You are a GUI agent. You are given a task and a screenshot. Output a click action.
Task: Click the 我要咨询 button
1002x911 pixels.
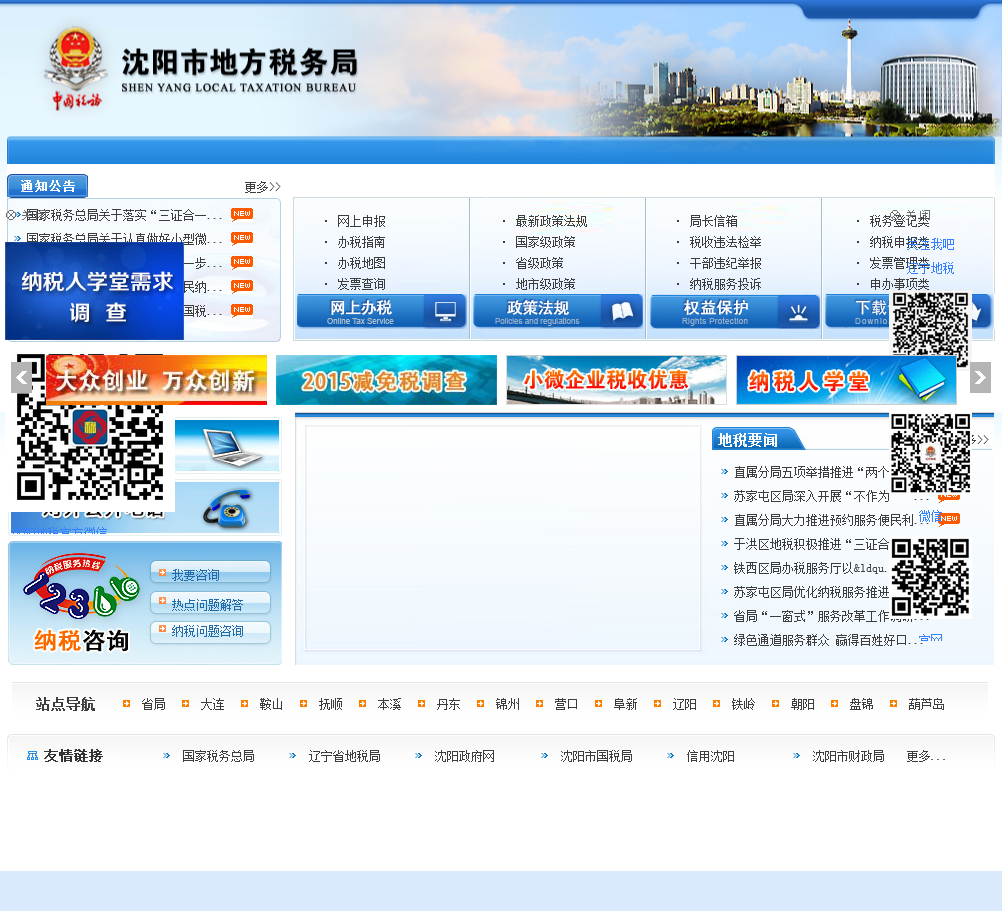(x=210, y=572)
